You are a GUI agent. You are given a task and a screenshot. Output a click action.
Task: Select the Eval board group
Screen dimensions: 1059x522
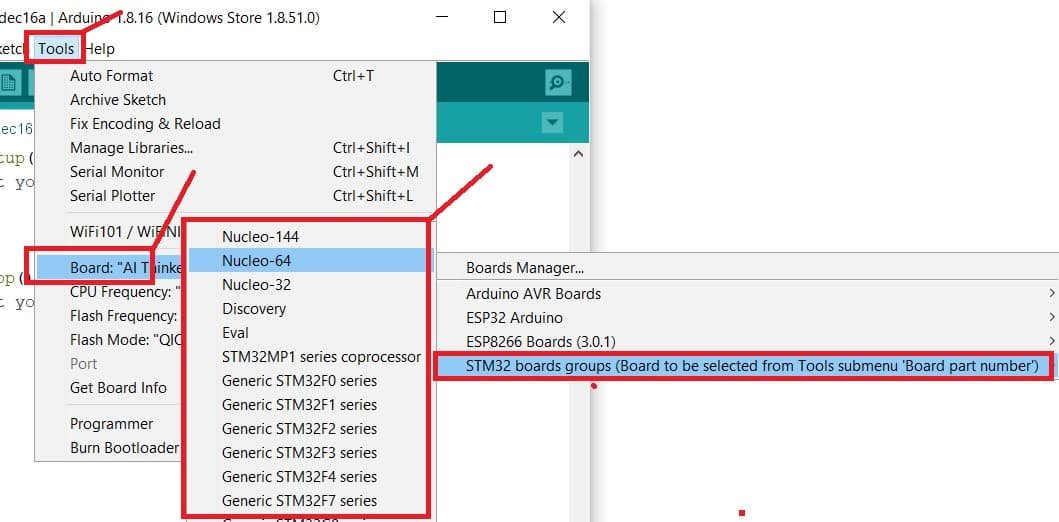[x=307, y=333]
